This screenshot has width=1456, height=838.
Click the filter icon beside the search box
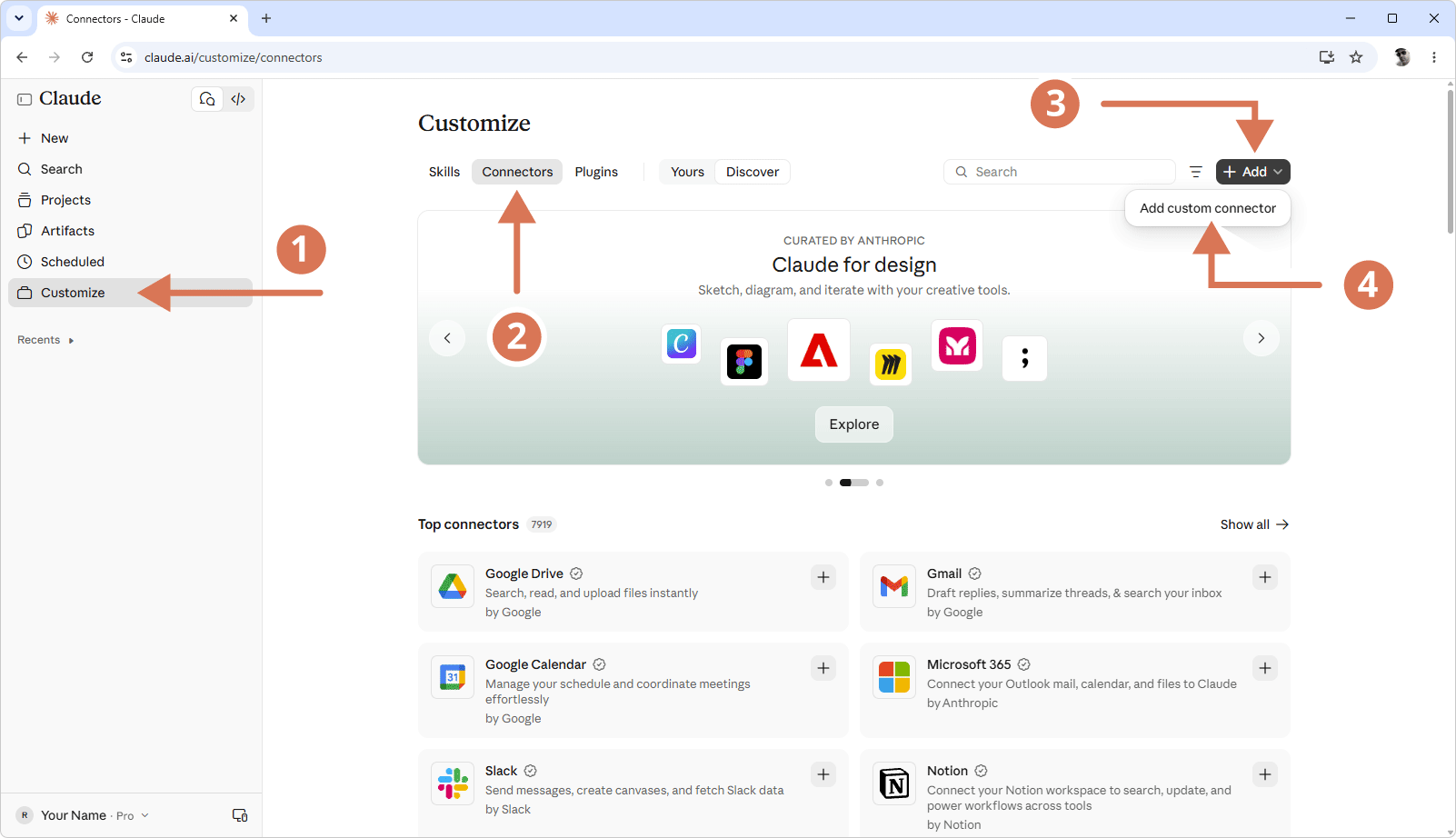coord(1196,172)
